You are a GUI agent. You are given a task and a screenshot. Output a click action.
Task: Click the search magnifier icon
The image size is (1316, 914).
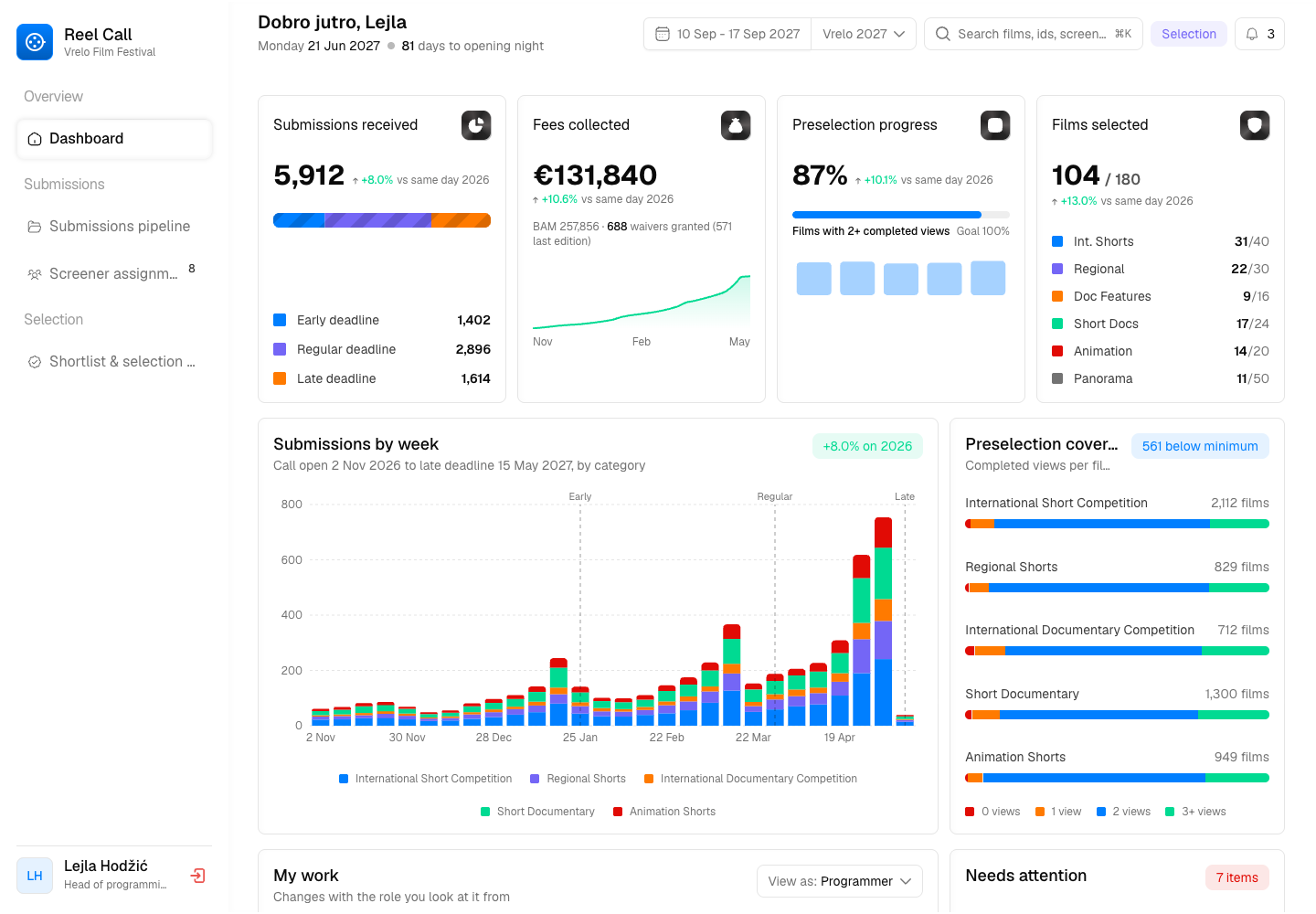click(x=943, y=34)
